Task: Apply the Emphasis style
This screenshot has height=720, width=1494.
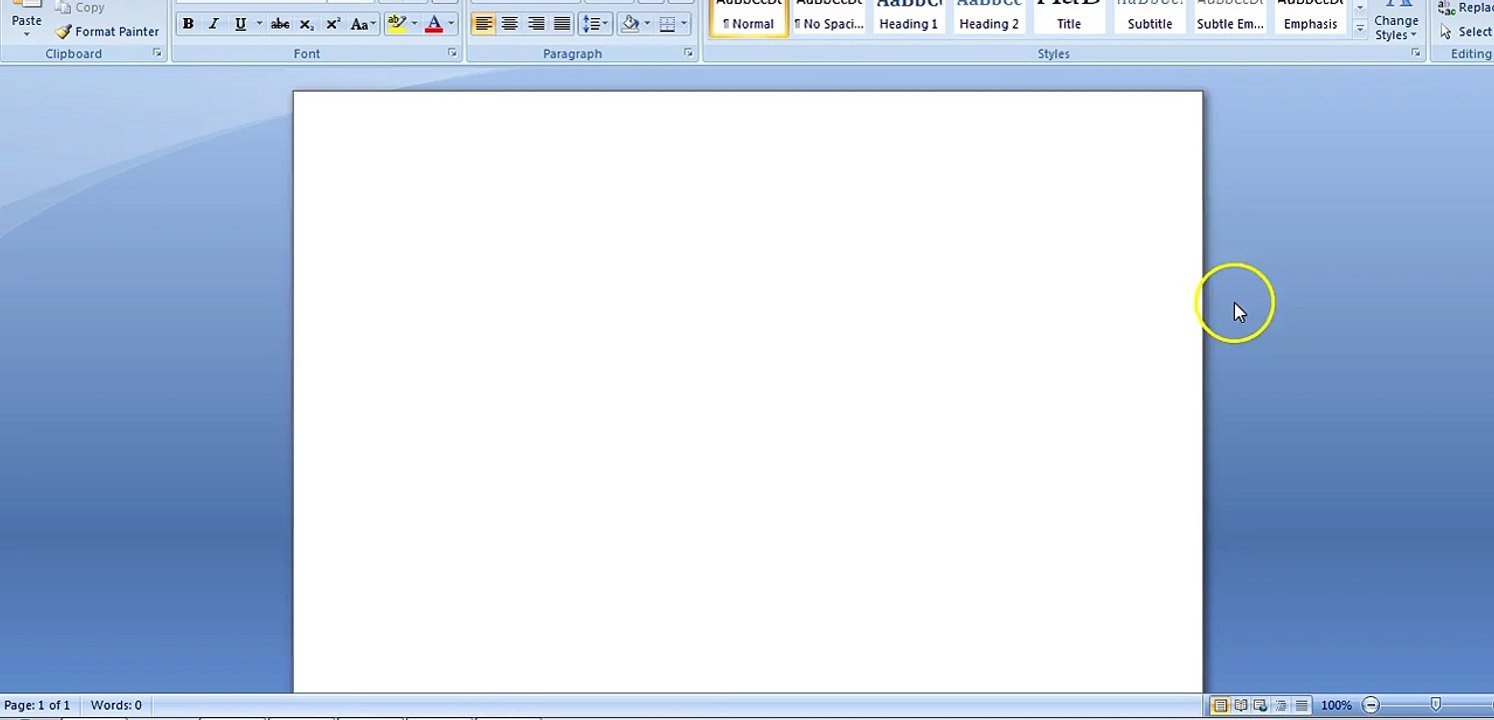Action: pyautogui.click(x=1310, y=17)
